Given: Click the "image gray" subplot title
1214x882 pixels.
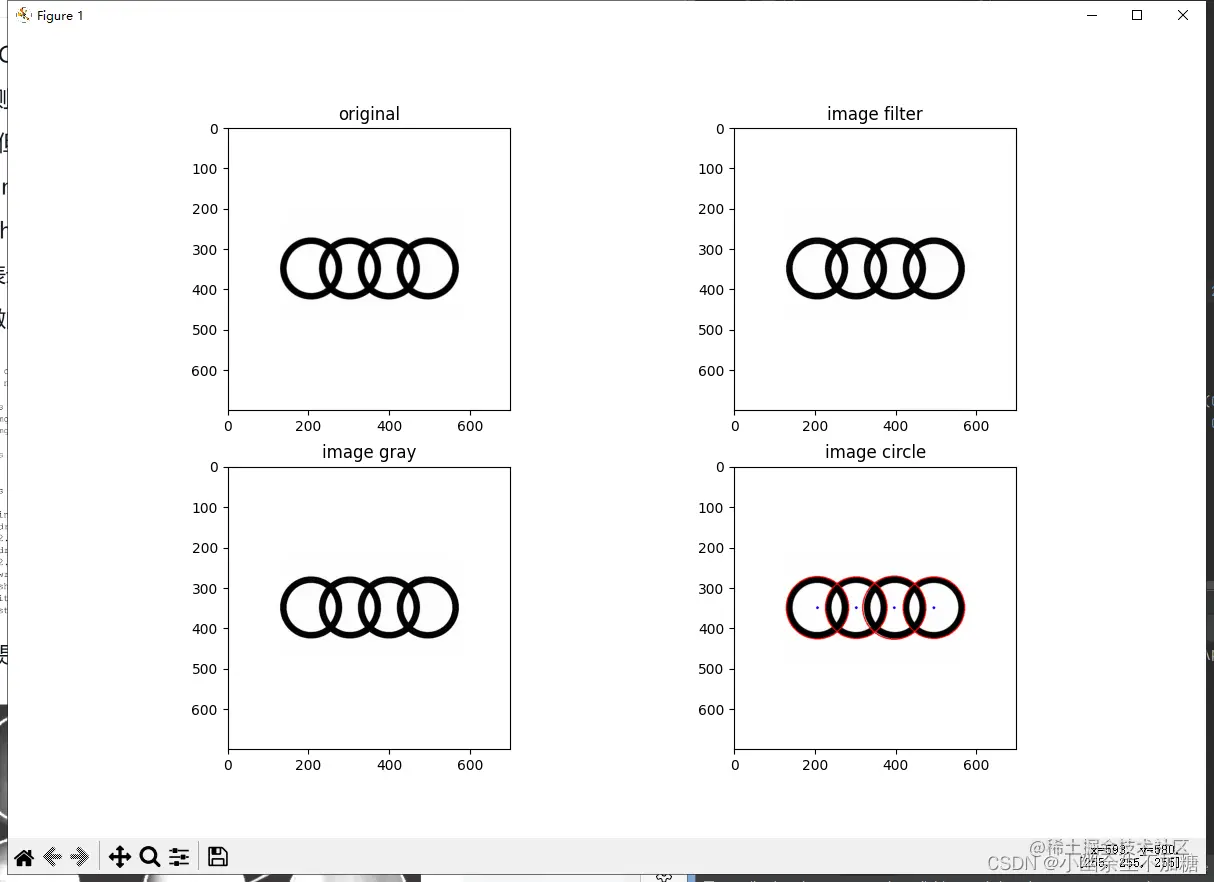Looking at the screenshot, I should point(369,452).
